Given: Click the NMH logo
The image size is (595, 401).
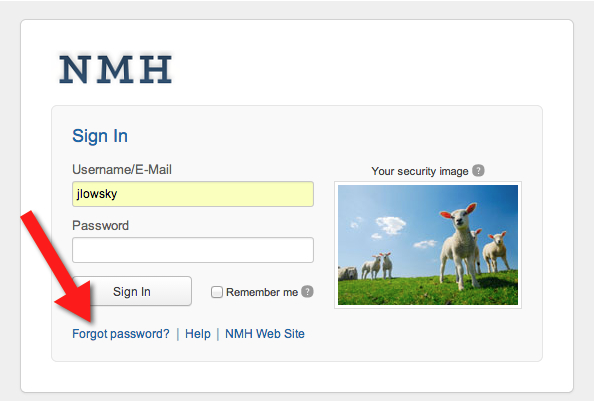Looking at the screenshot, I should 116,69.
